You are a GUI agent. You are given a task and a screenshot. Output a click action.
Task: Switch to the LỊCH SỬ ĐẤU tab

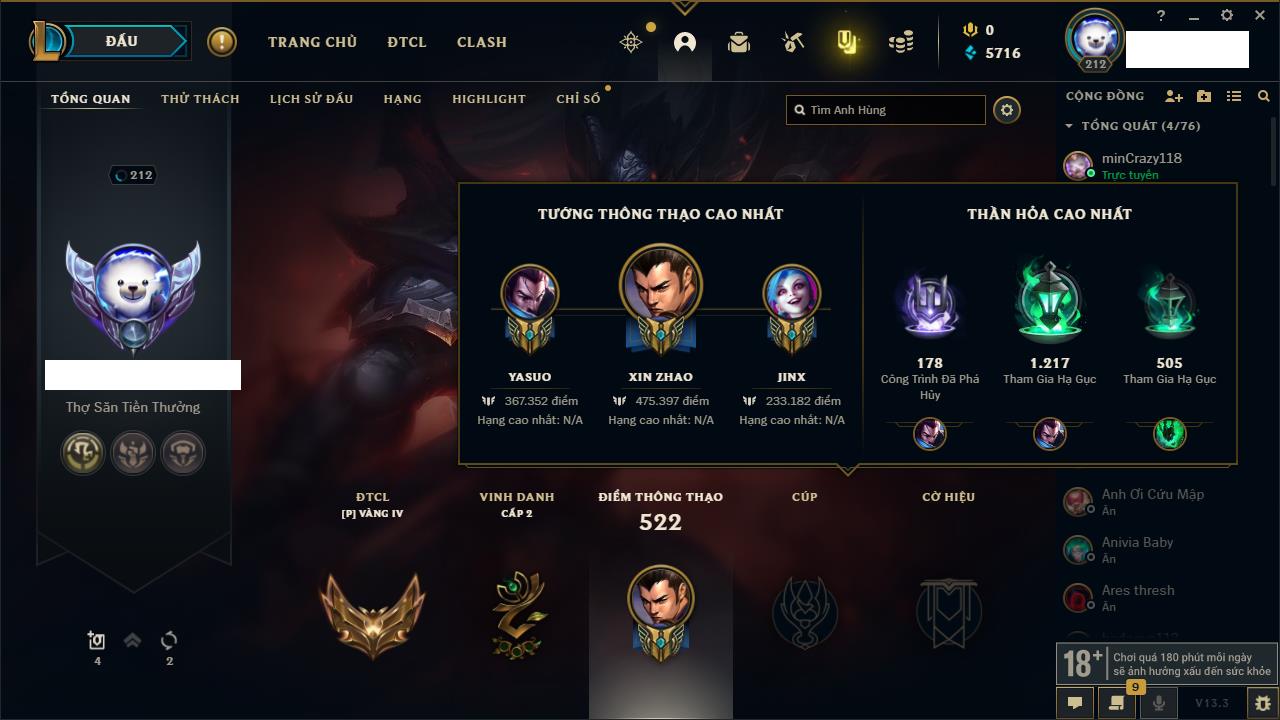click(311, 99)
